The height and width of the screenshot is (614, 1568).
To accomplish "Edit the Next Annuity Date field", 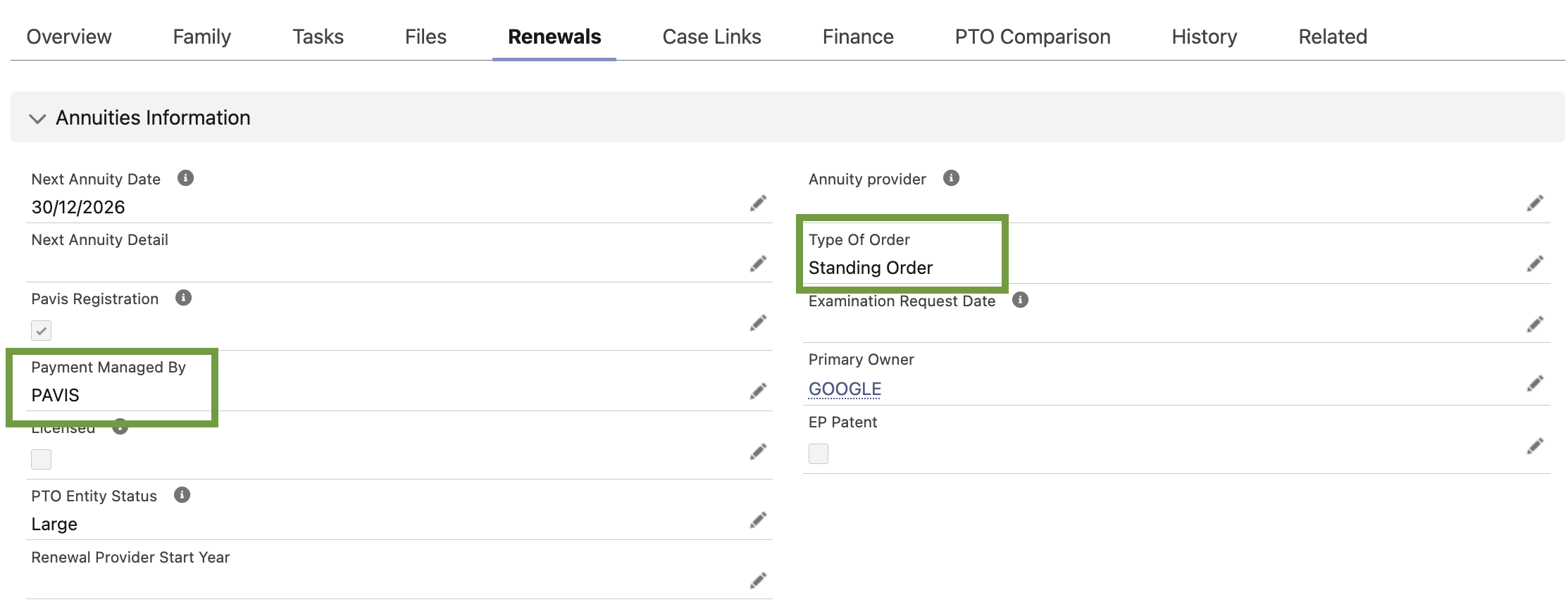I will point(758,203).
